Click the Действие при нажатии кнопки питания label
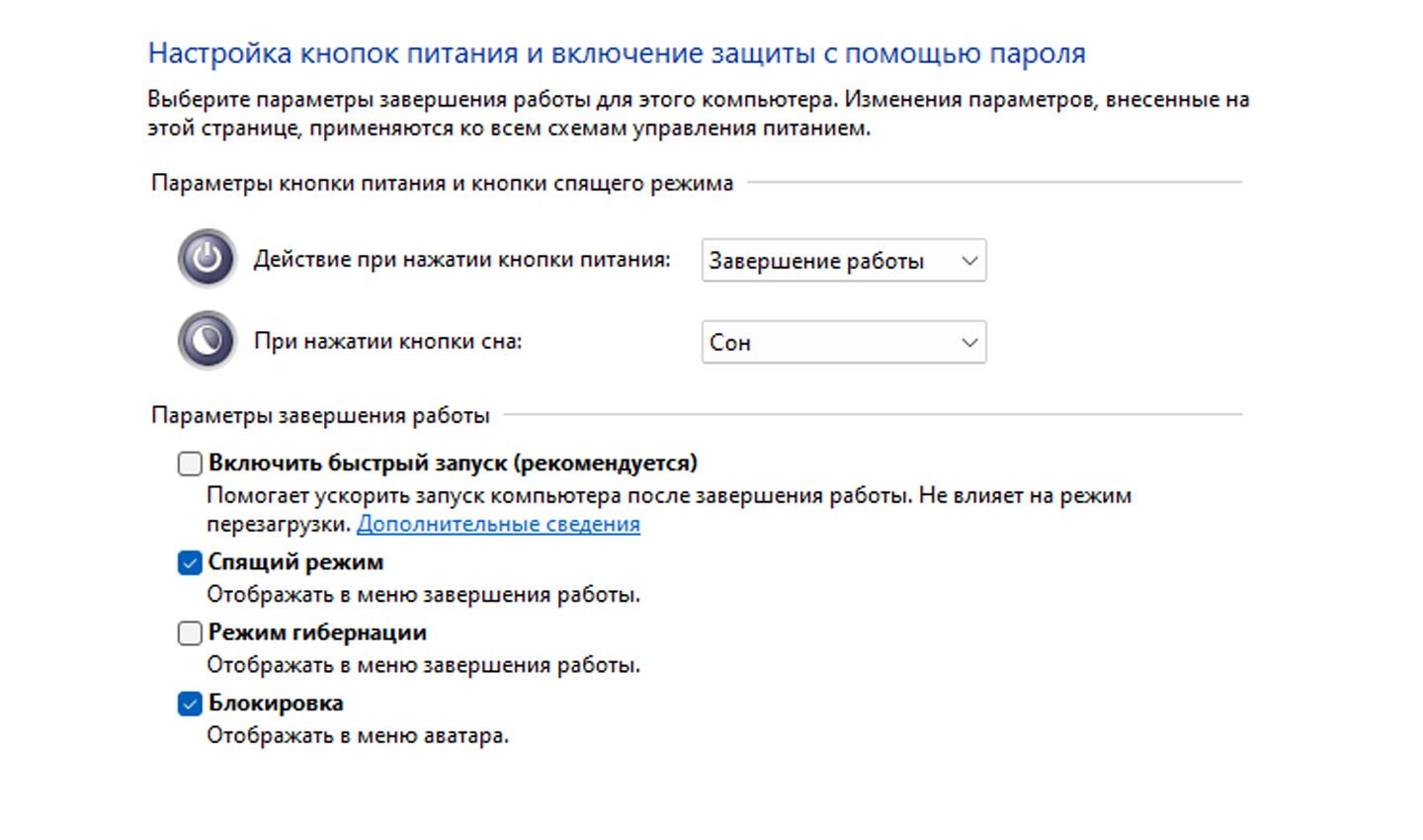 click(461, 260)
